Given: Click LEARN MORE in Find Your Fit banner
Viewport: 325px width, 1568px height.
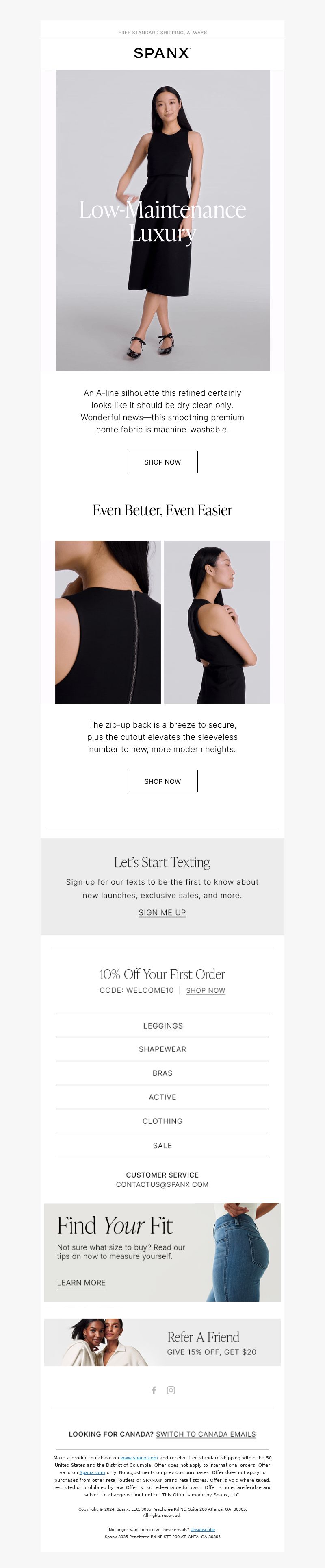Looking at the screenshot, I should [81, 1282].
